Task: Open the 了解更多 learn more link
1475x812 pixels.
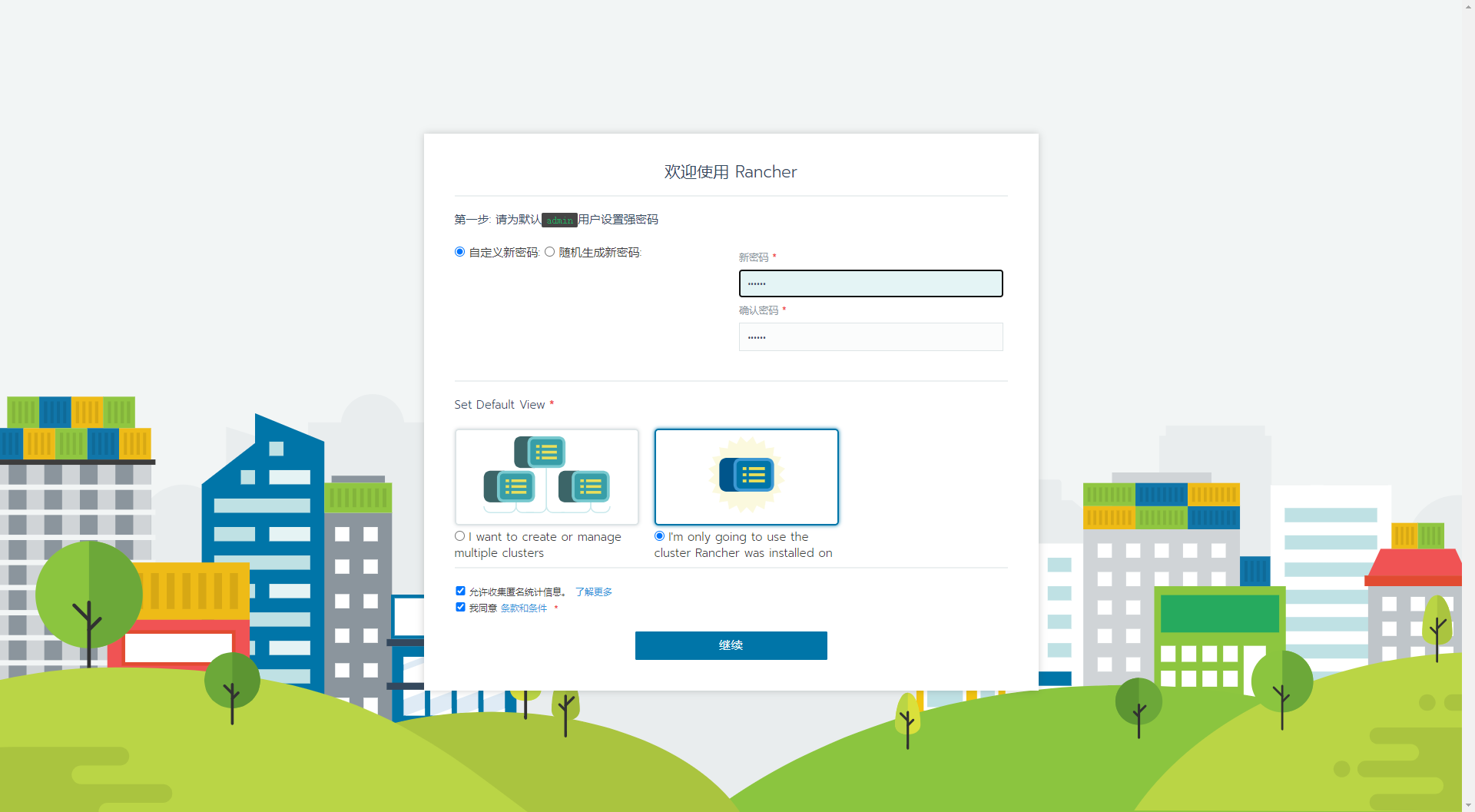Action: (594, 592)
